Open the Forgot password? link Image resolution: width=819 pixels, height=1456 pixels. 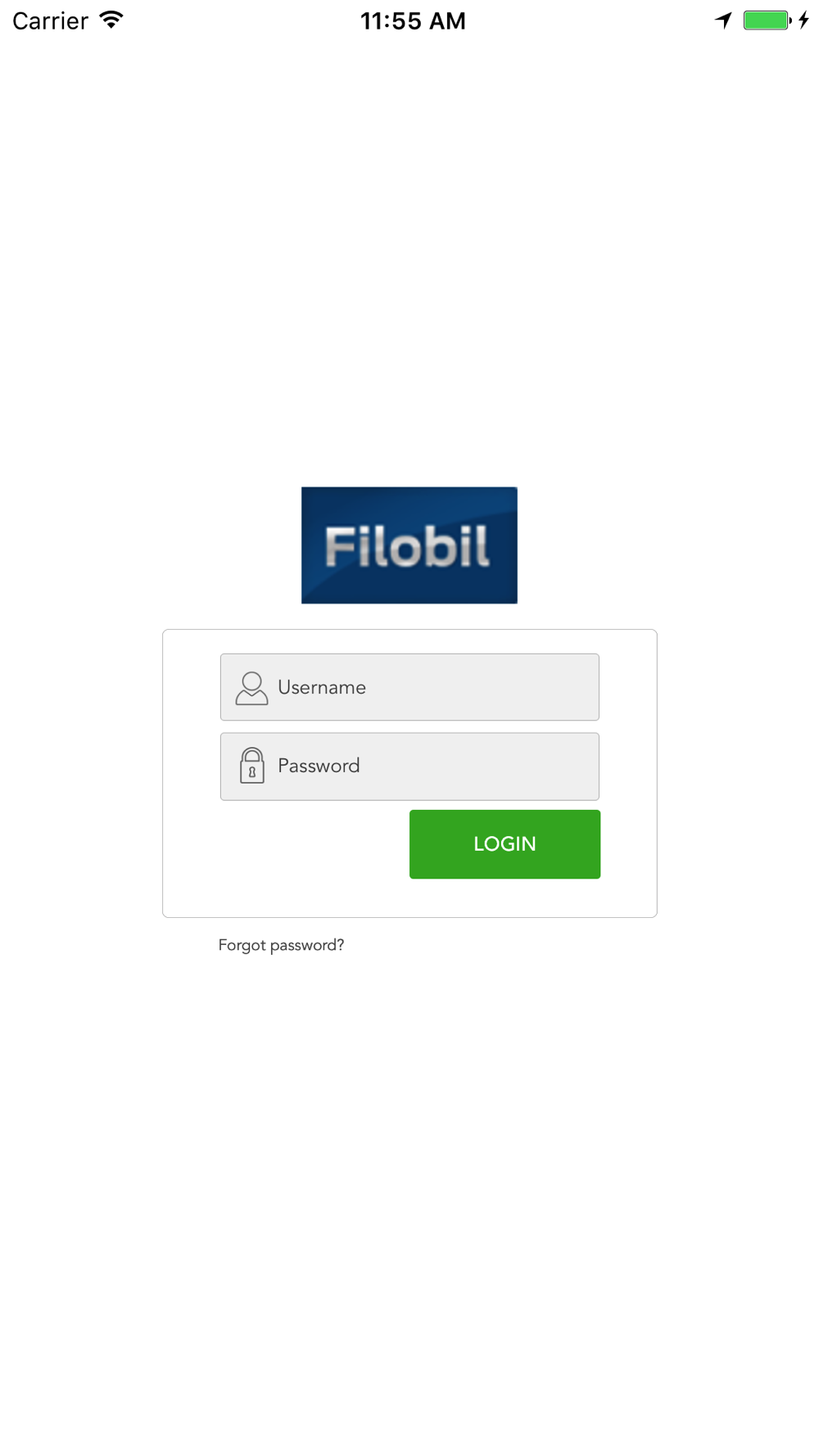281,945
